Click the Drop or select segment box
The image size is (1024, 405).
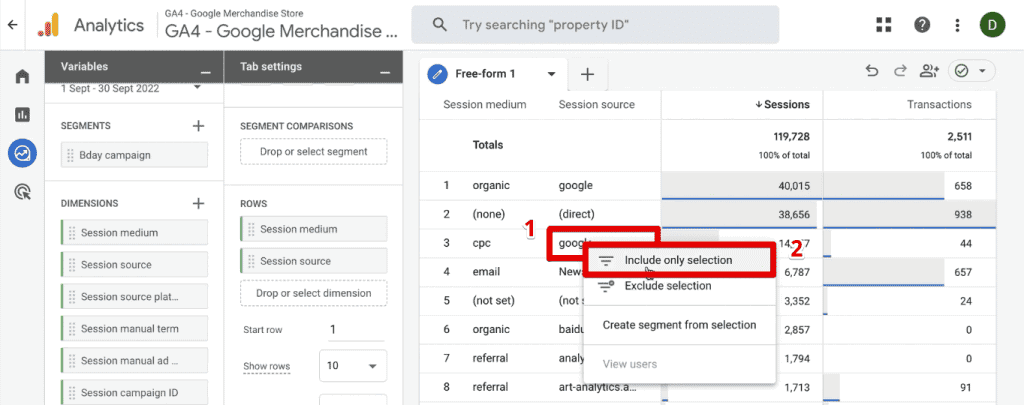click(313, 152)
